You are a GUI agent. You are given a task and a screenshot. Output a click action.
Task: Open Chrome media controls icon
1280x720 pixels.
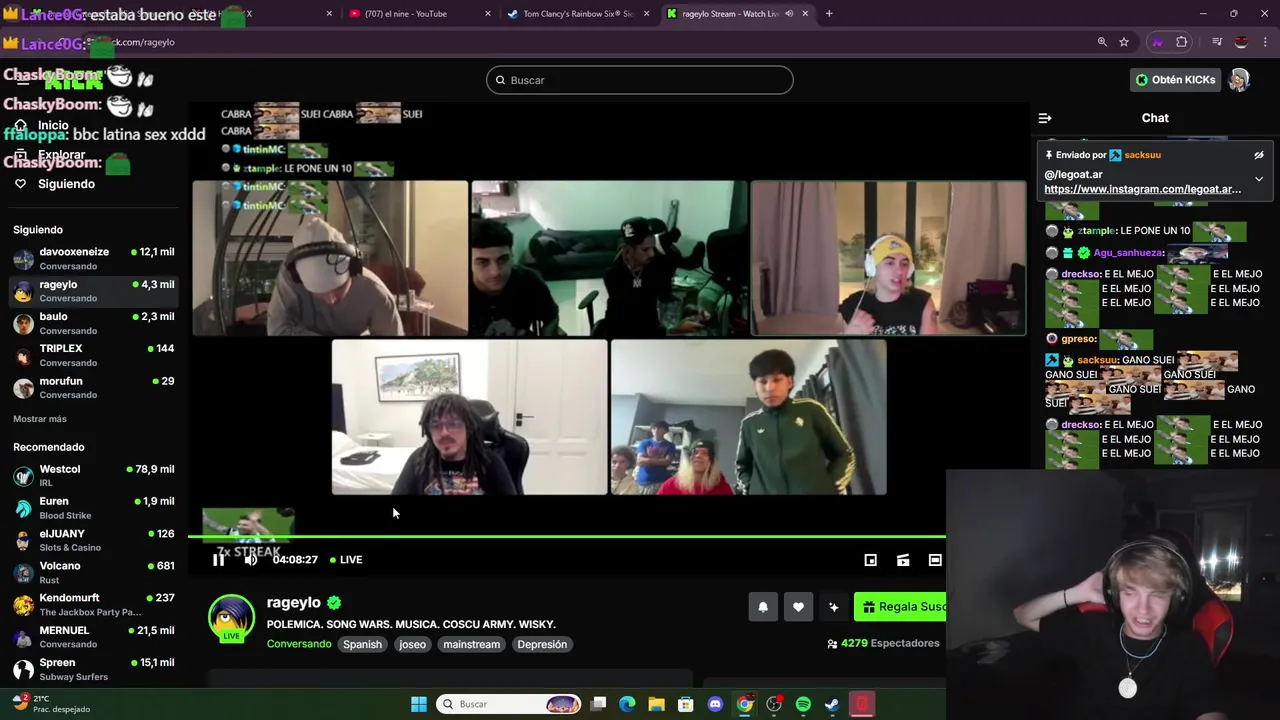coord(1217,42)
